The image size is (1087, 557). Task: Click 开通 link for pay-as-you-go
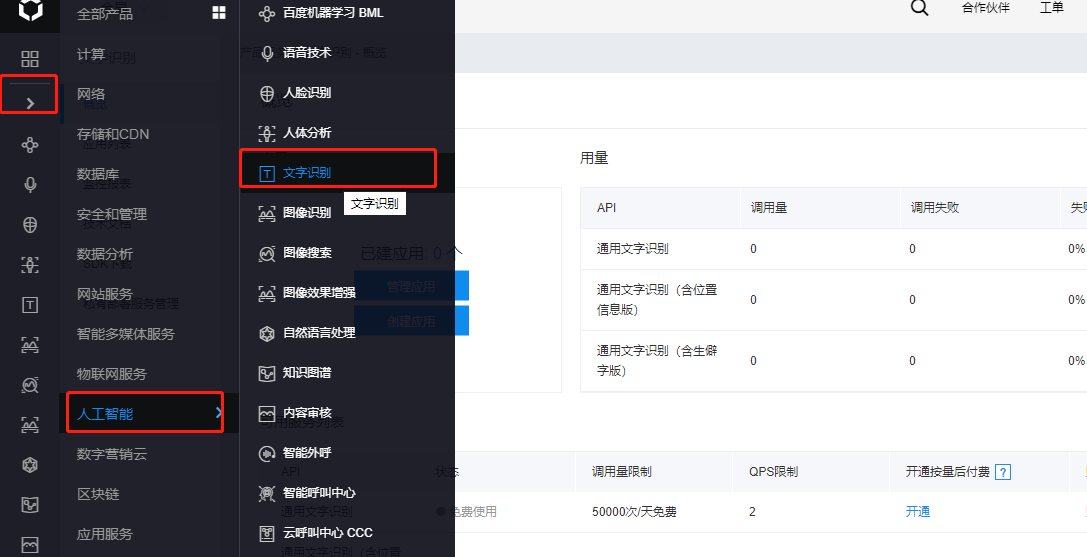[918, 512]
